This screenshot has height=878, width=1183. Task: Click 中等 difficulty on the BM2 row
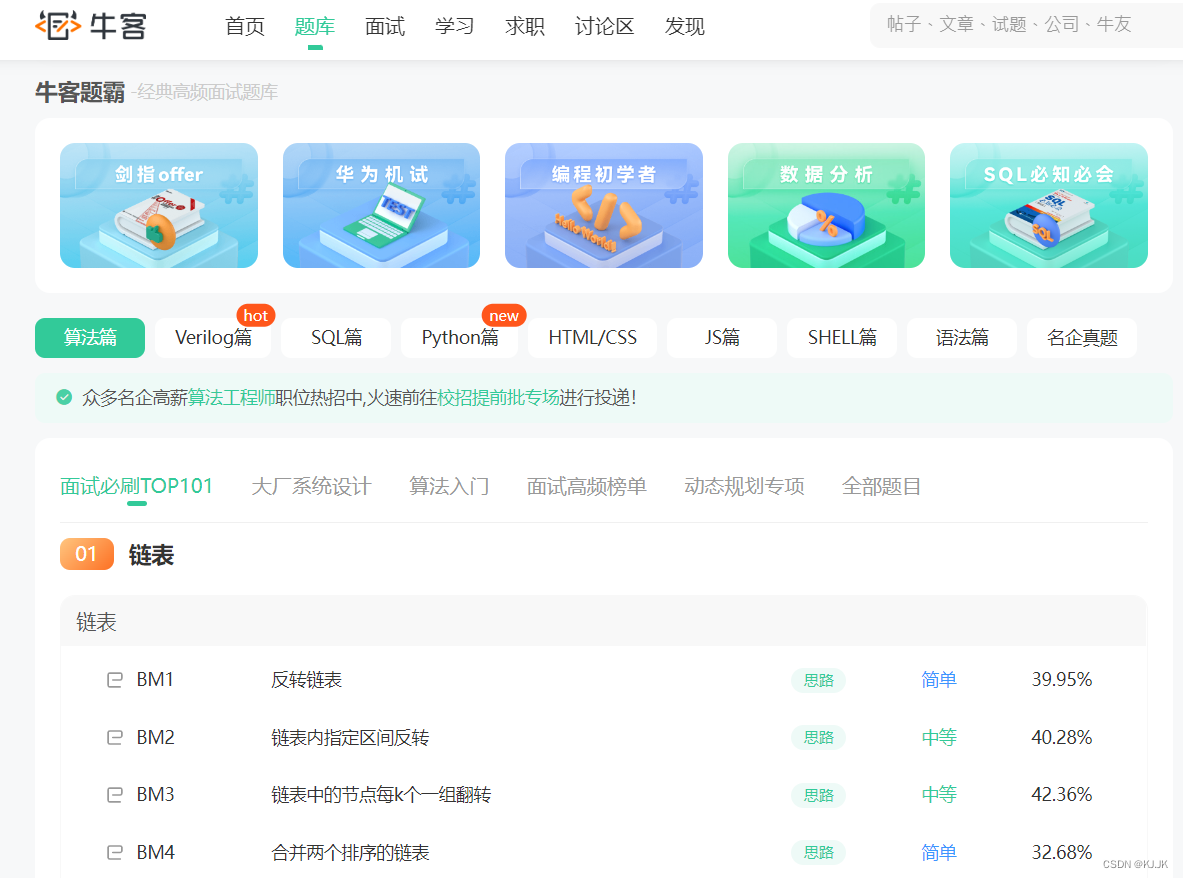click(x=939, y=737)
